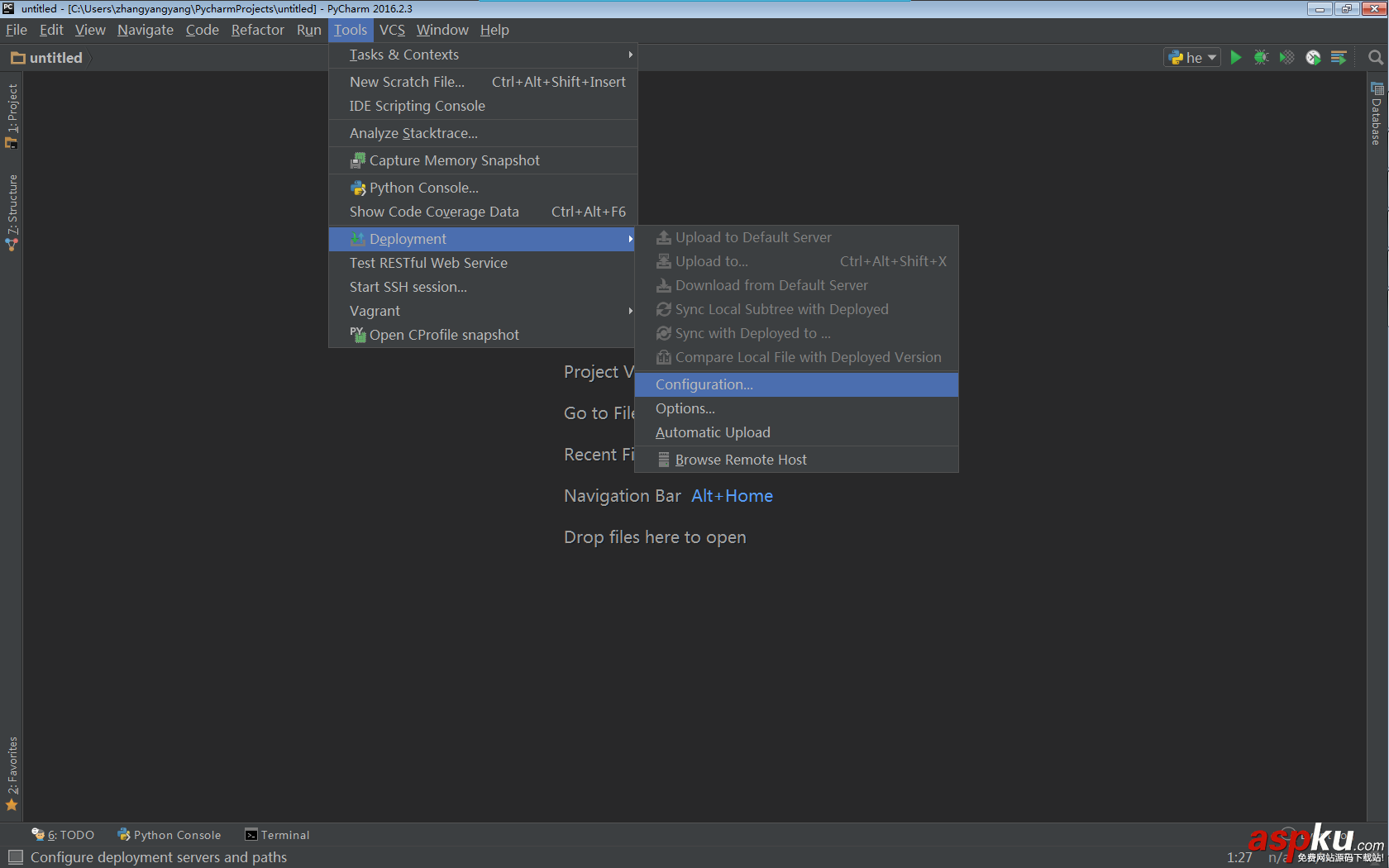The height and width of the screenshot is (868, 1389).
Task: Open the Help menu
Action: pos(494,30)
